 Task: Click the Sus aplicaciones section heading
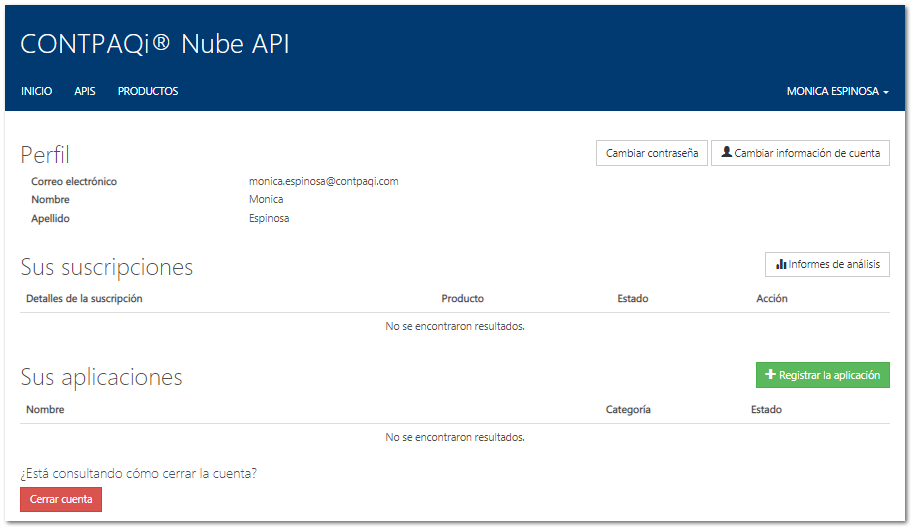pos(101,377)
